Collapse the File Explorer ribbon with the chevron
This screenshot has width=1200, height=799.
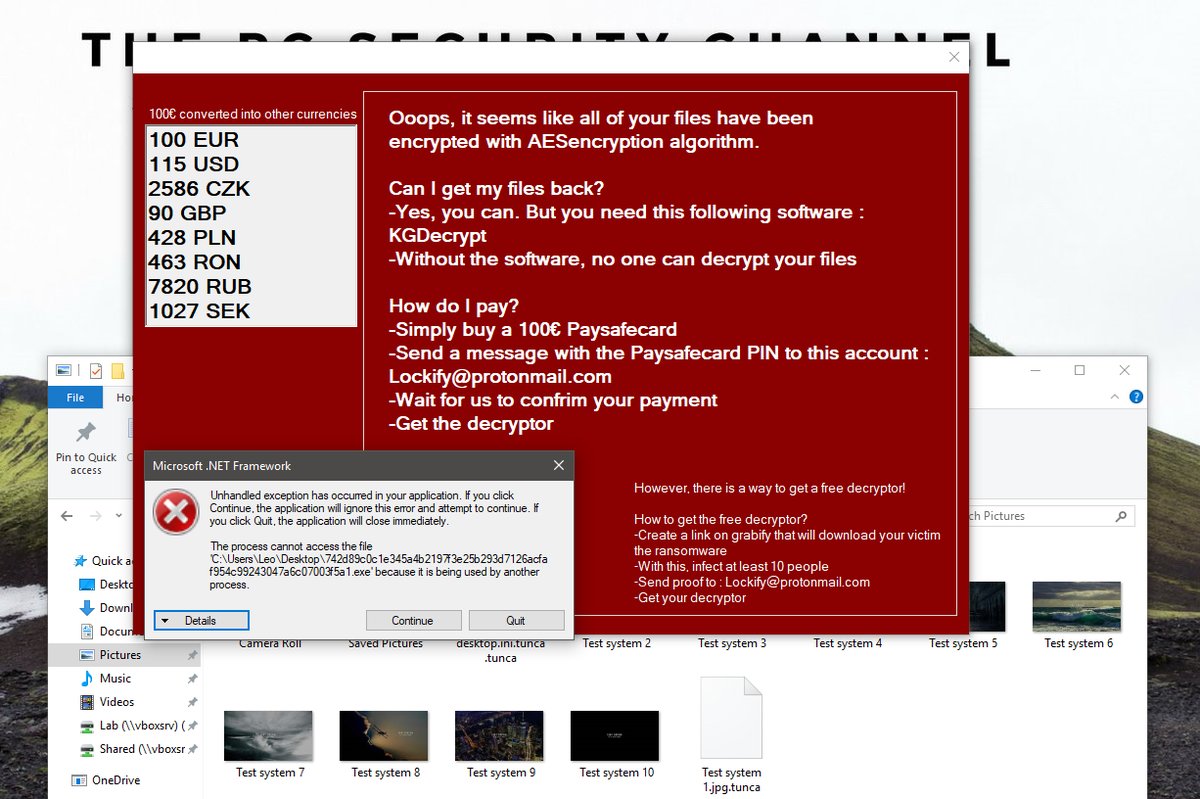[x=1117, y=397]
